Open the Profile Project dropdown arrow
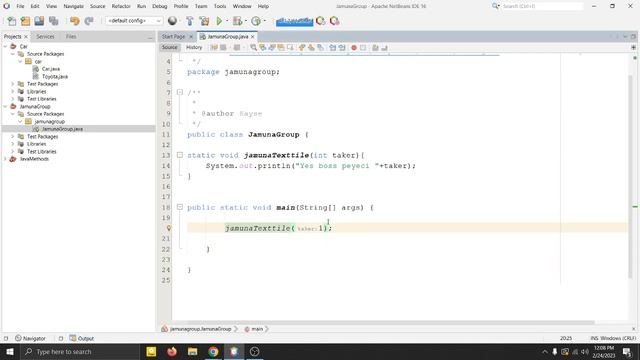Image resolution: width=640 pixels, height=360 pixels. [264, 21]
